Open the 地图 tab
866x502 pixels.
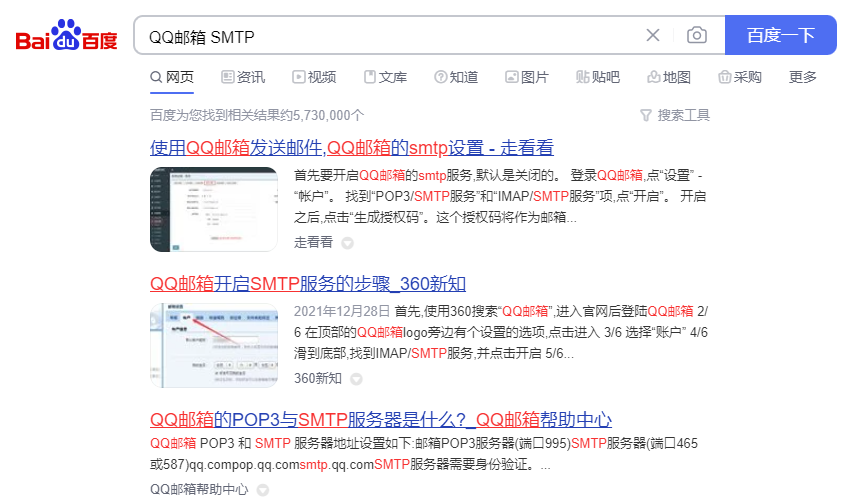tap(669, 77)
